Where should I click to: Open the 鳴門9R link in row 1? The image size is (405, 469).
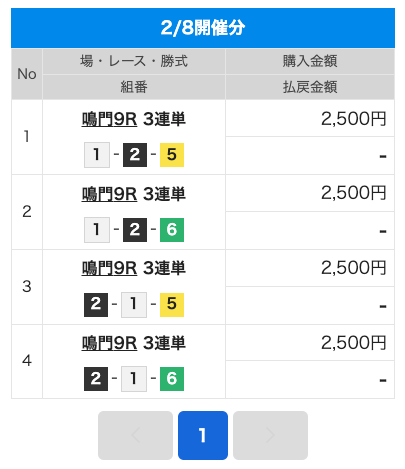(109, 119)
